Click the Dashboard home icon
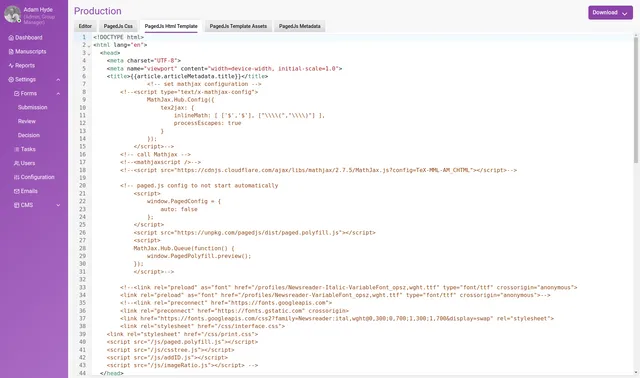The height and width of the screenshot is (378, 640). (x=11, y=38)
